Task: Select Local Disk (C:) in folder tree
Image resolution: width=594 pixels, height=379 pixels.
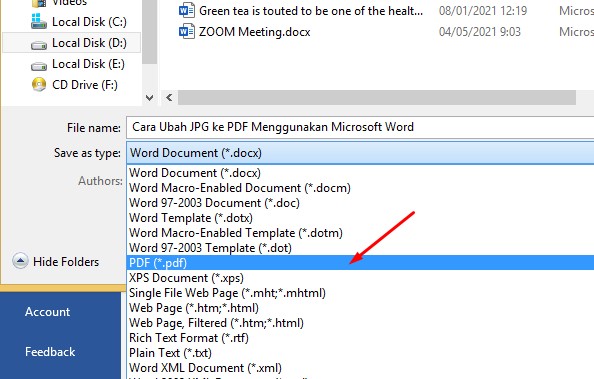Action: [78, 22]
